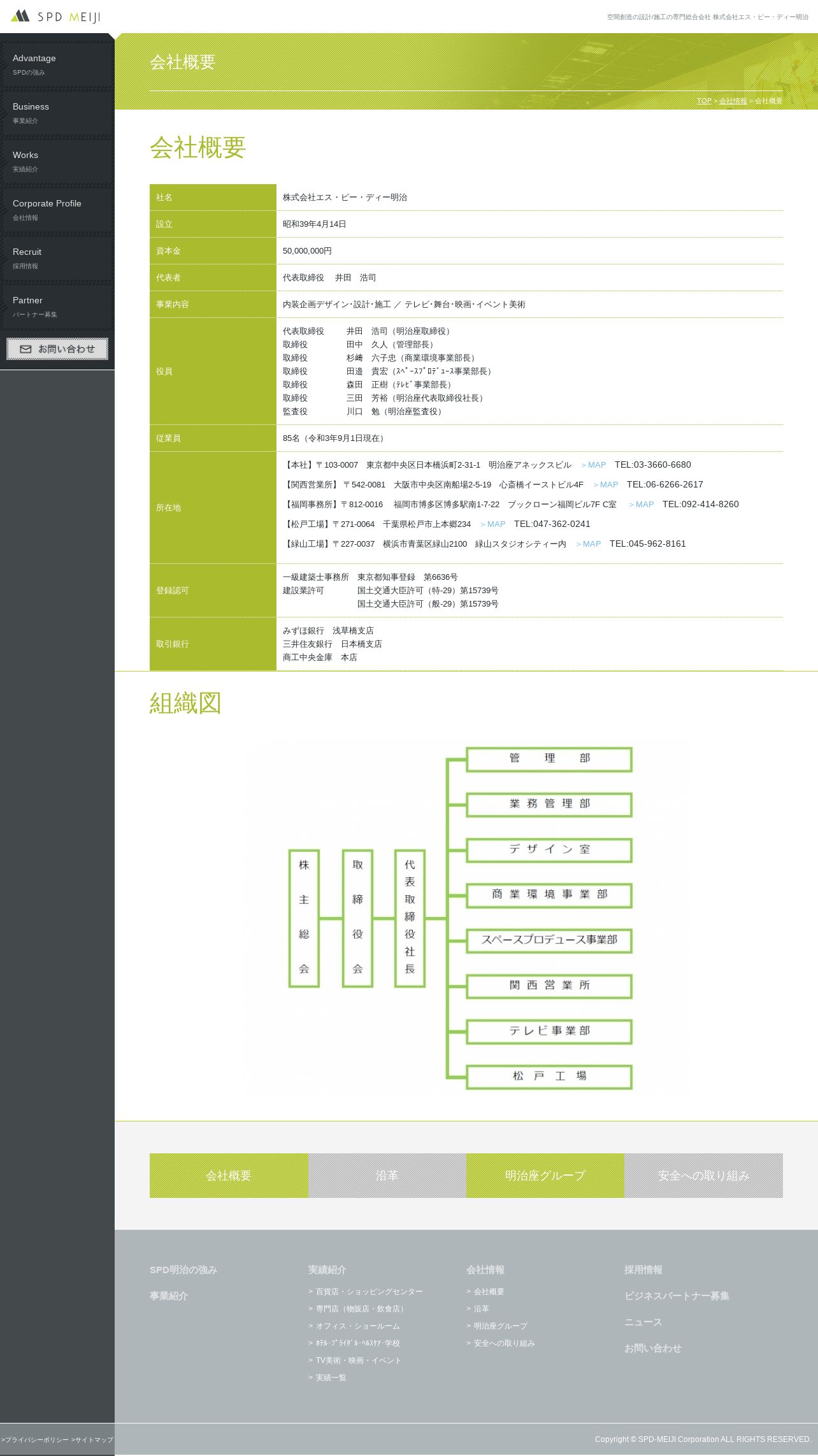Click the 昭和39年4月14日 founding date

pyautogui.click(x=315, y=224)
